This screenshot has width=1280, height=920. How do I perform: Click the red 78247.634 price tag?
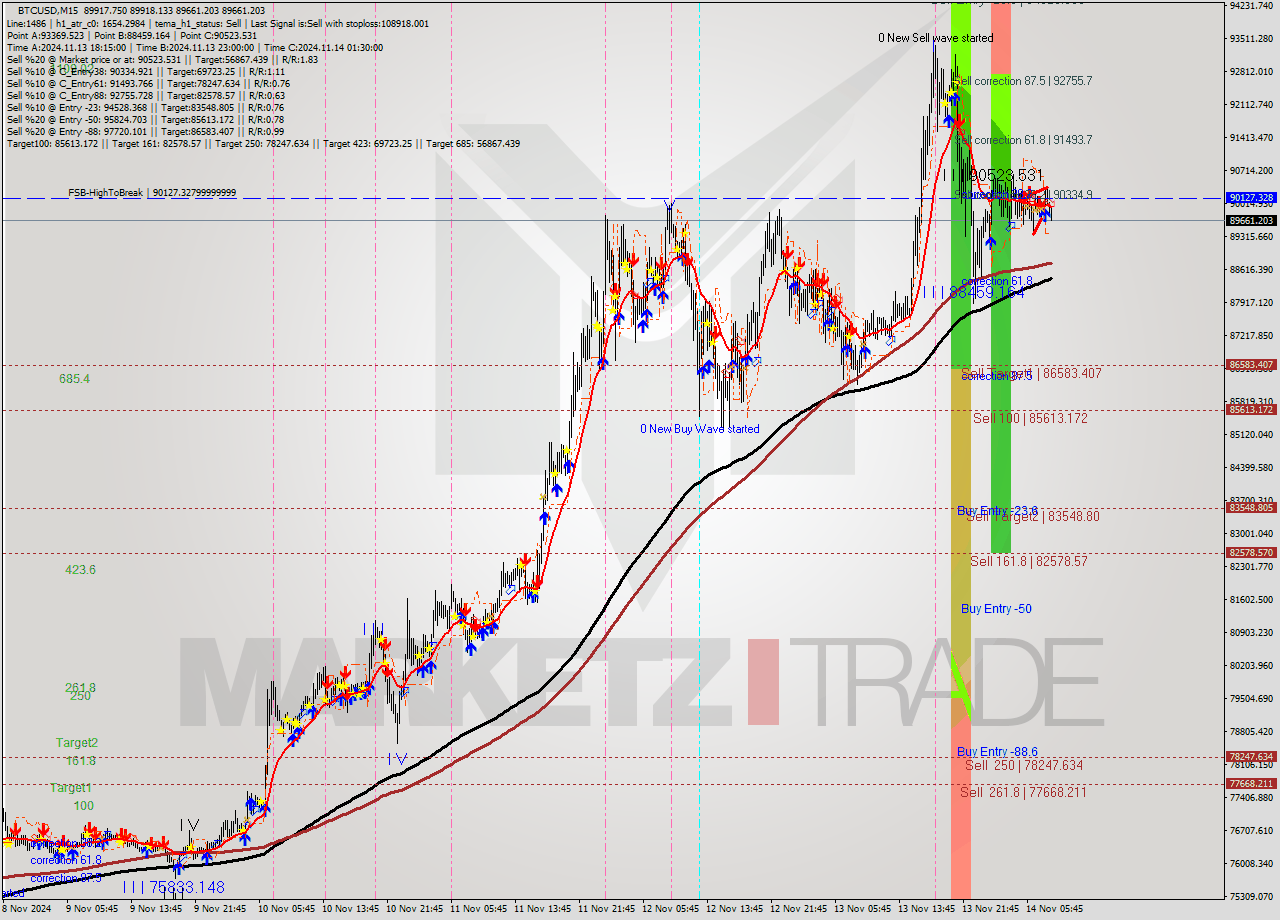(x=1251, y=757)
